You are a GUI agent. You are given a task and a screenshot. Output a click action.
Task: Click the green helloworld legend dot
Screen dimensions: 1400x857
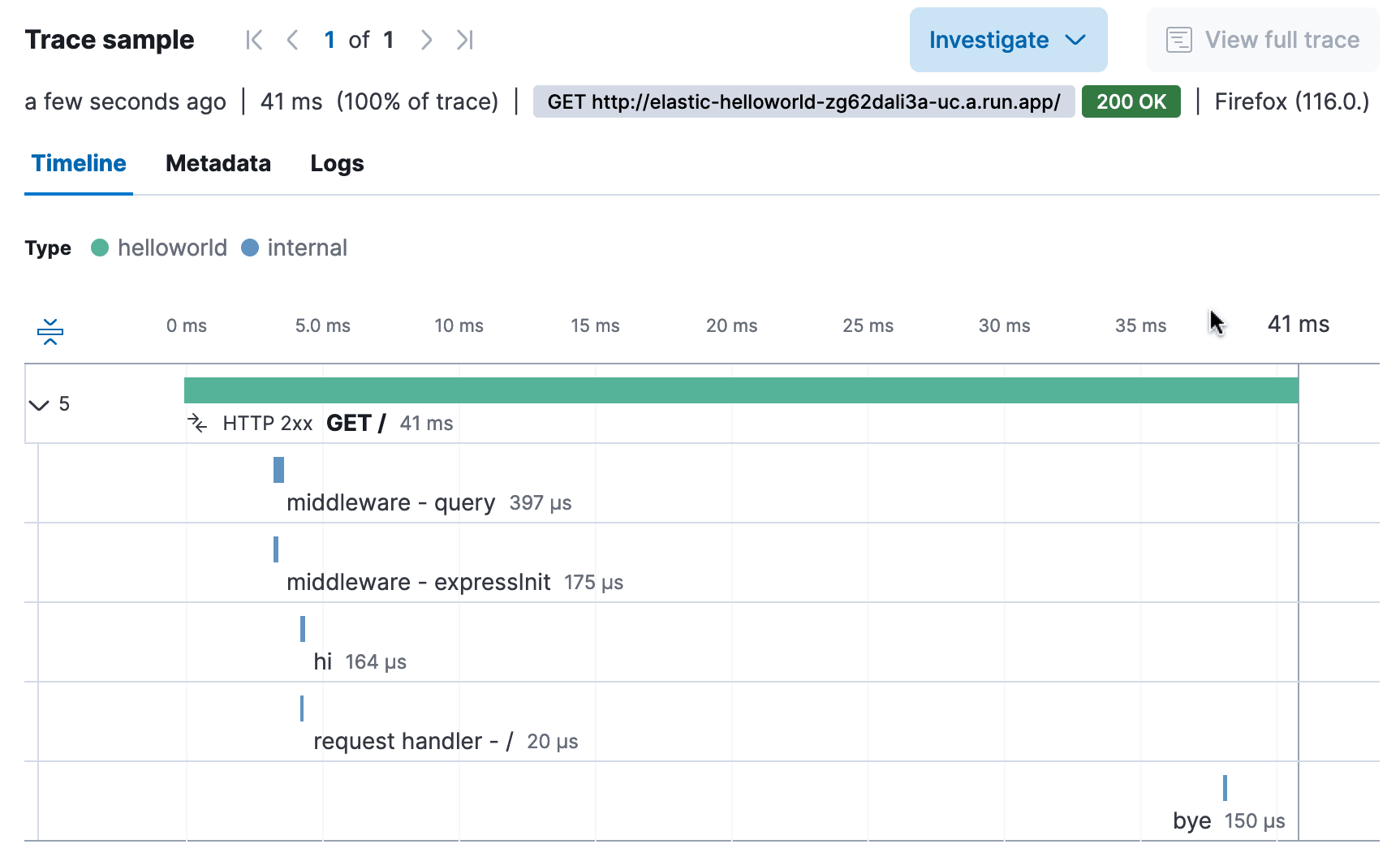100,248
